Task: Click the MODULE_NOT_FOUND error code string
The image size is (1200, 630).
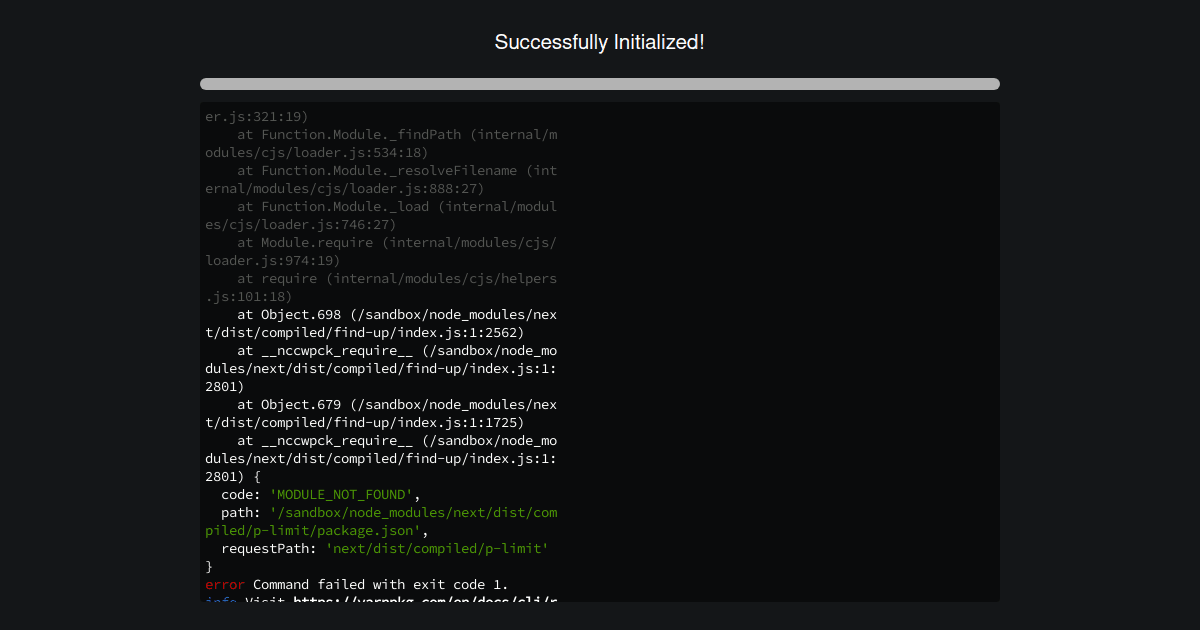Action: pyautogui.click(x=340, y=494)
